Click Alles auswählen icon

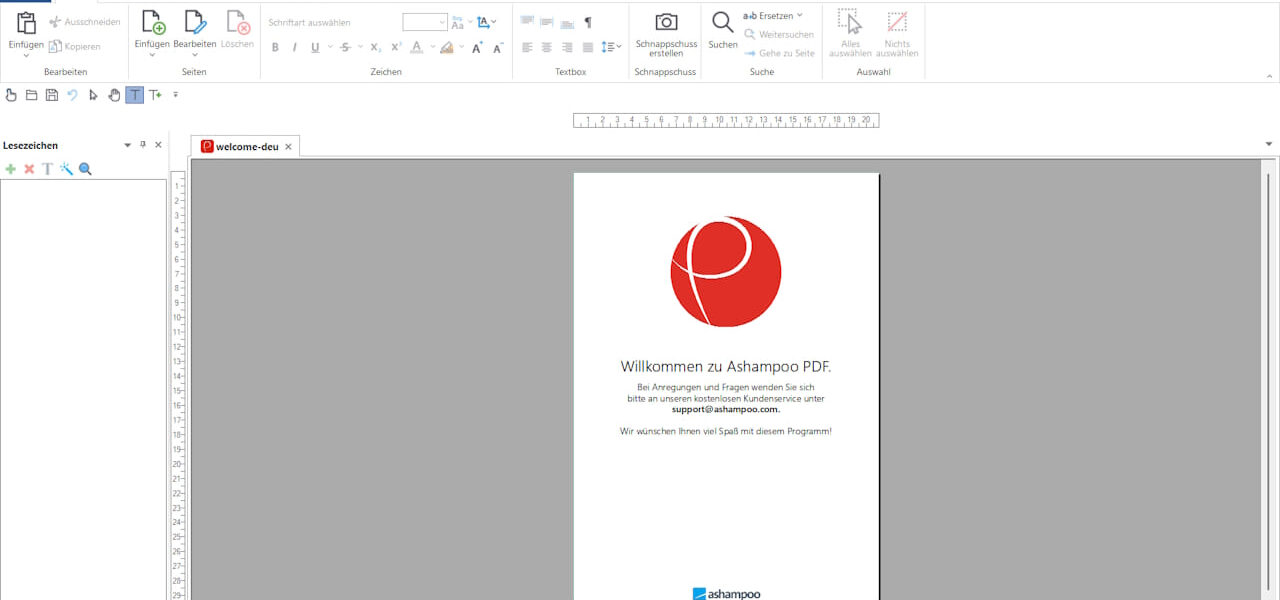pyautogui.click(x=850, y=23)
